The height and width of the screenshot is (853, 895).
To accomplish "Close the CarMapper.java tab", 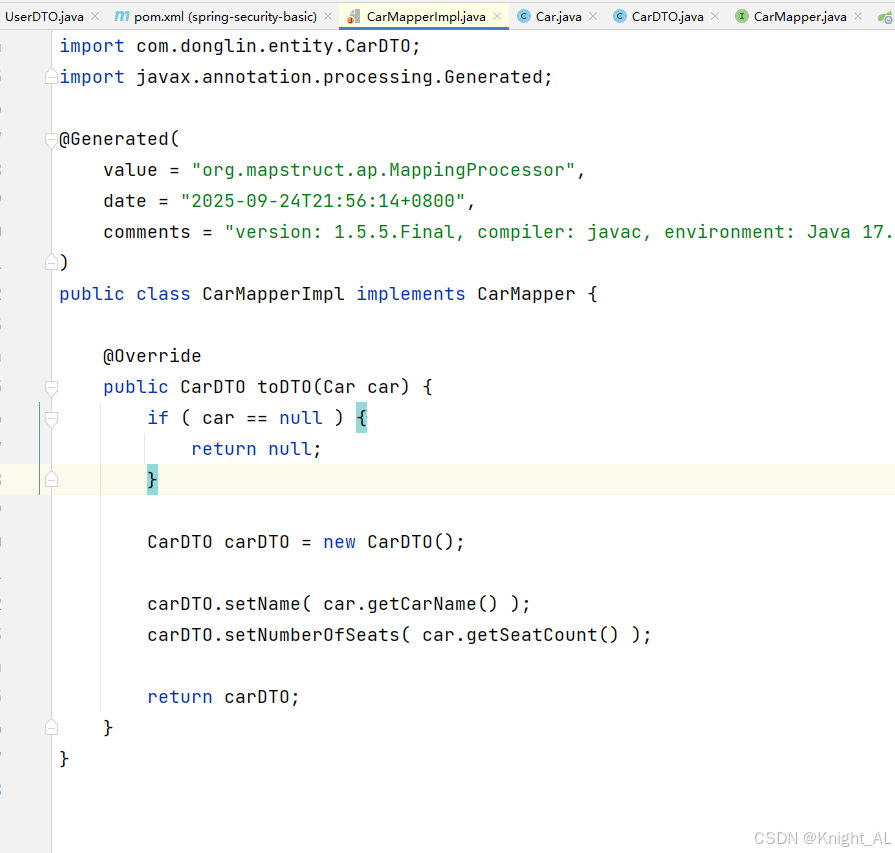I will [858, 17].
